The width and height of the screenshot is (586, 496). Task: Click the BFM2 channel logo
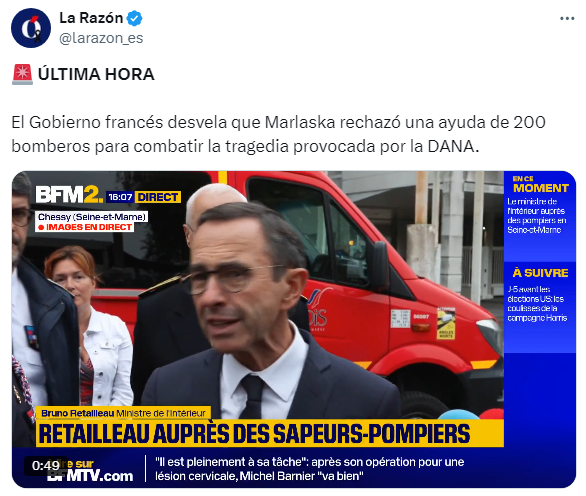(69, 195)
